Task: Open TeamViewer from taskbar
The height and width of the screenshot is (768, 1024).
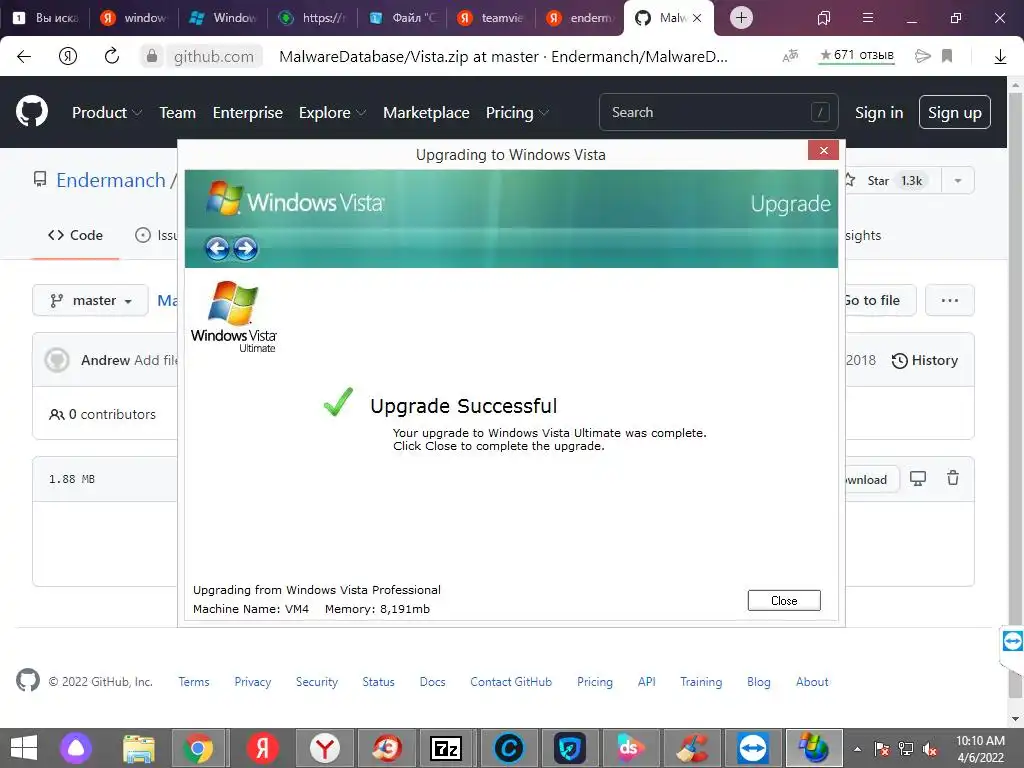Action: [752, 748]
